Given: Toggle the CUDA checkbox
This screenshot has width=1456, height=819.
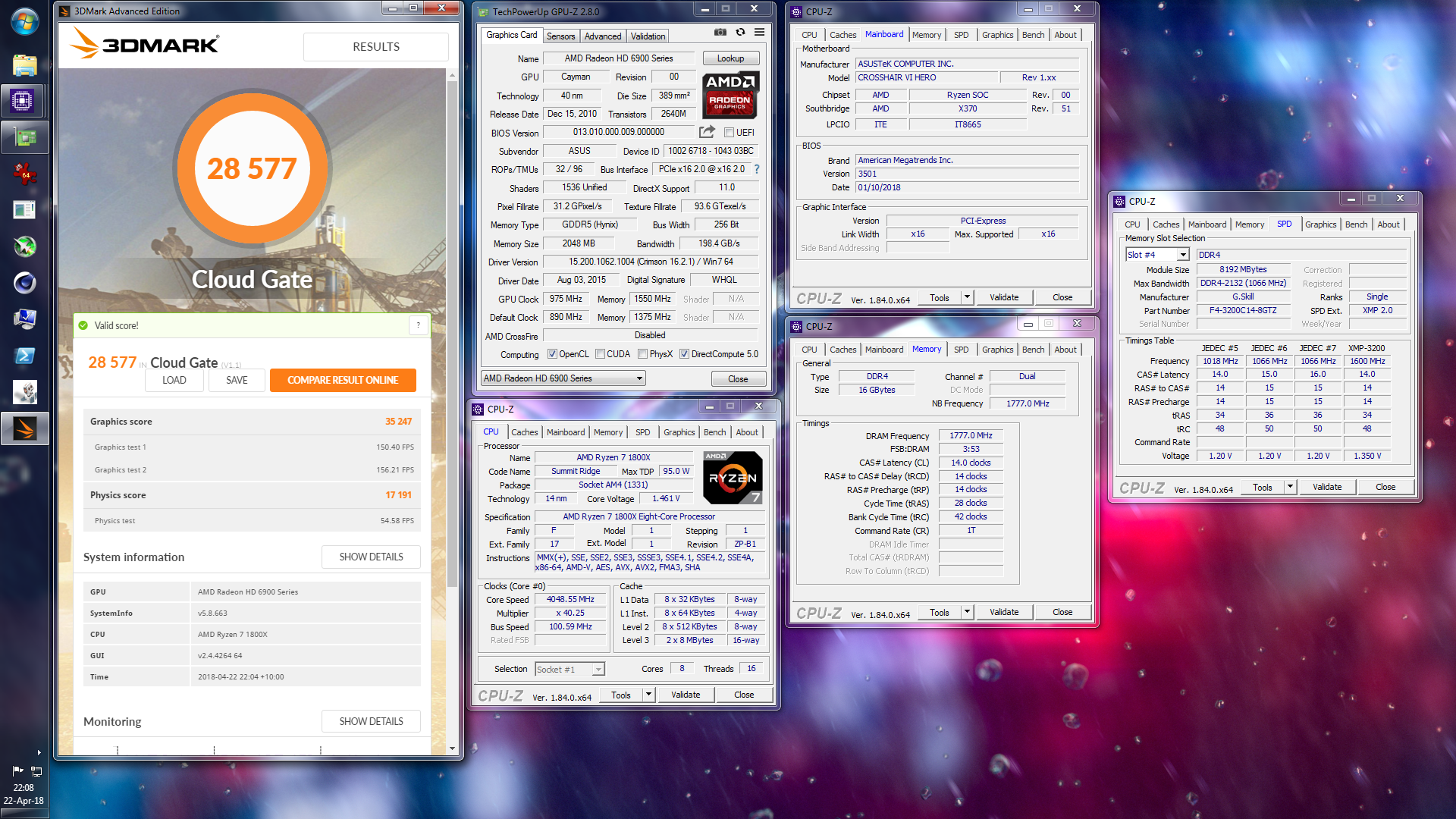Looking at the screenshot, I should tap(600, 354).
